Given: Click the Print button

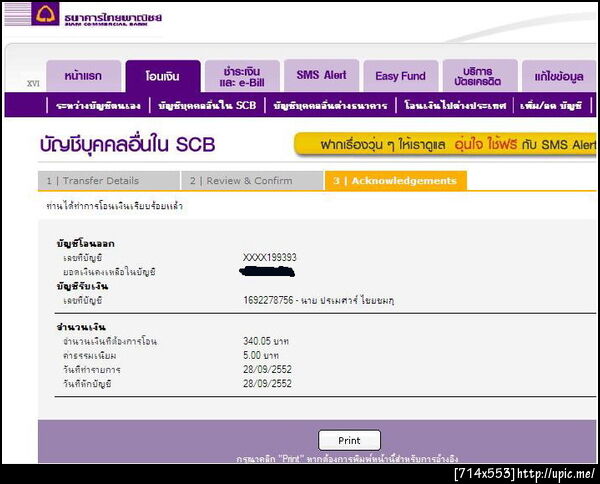Looking at the screenshot, I should (x=349, y=440).
